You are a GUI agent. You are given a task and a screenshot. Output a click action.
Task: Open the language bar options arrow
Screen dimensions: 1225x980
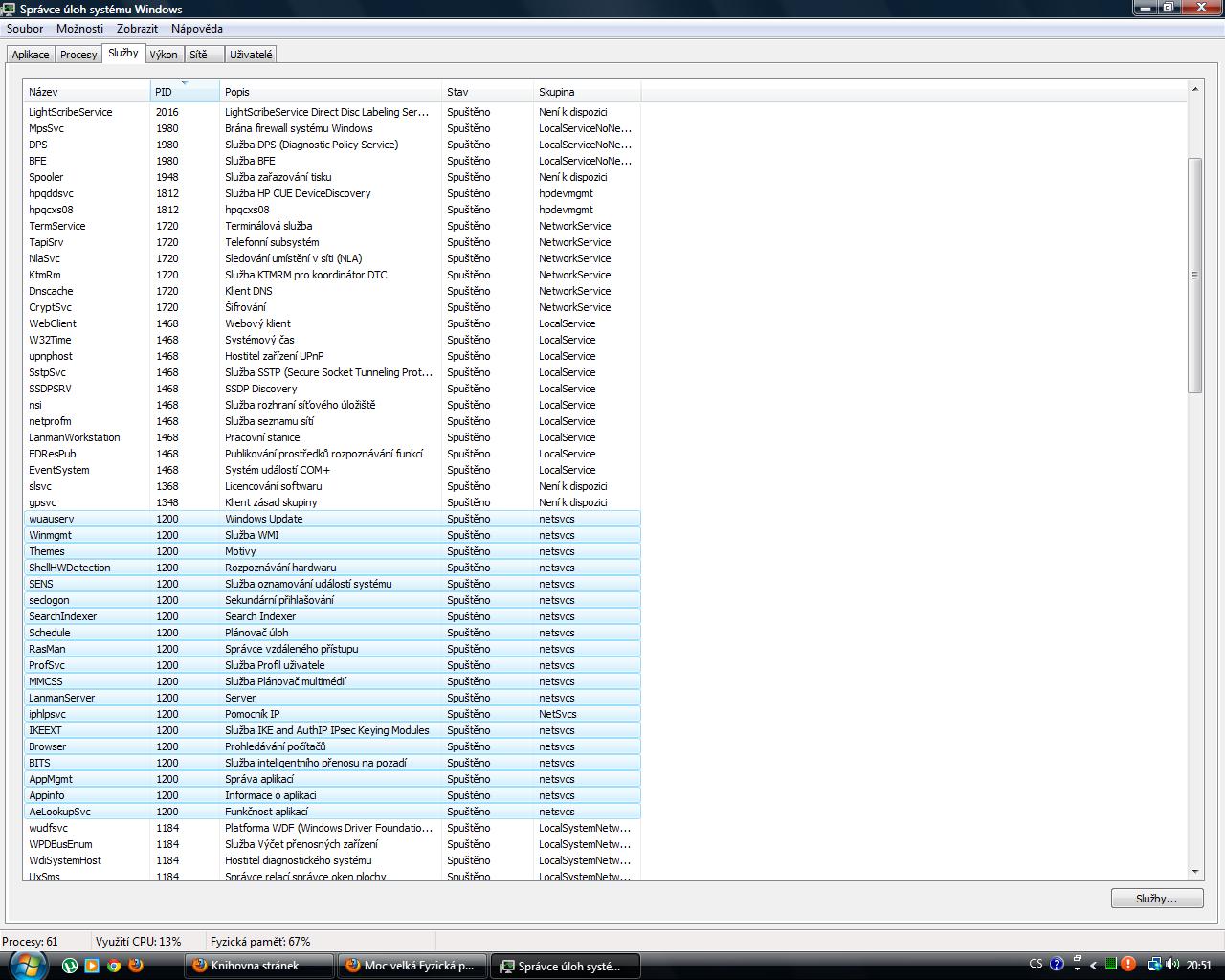click(x=1077, y=969)
